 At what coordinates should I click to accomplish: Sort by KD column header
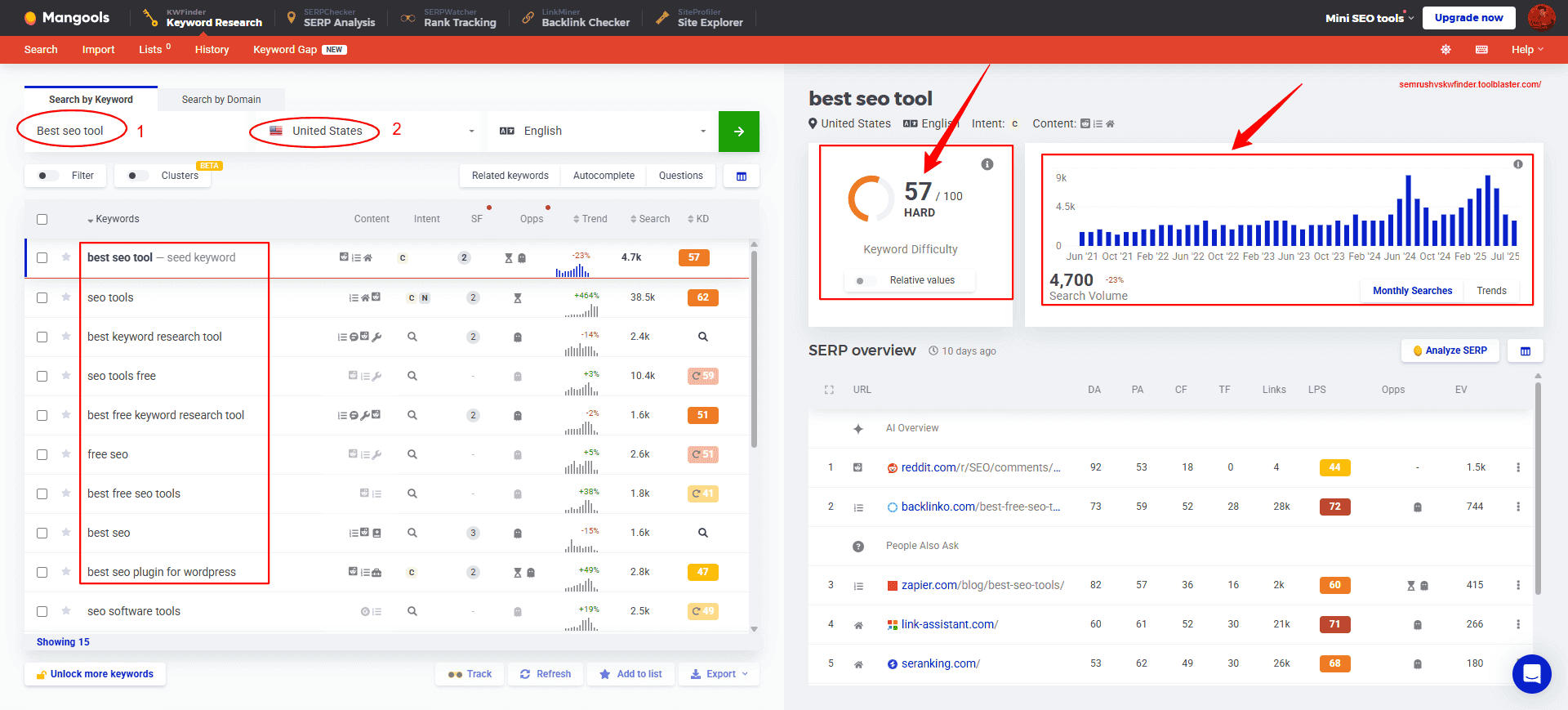[698, 219]
